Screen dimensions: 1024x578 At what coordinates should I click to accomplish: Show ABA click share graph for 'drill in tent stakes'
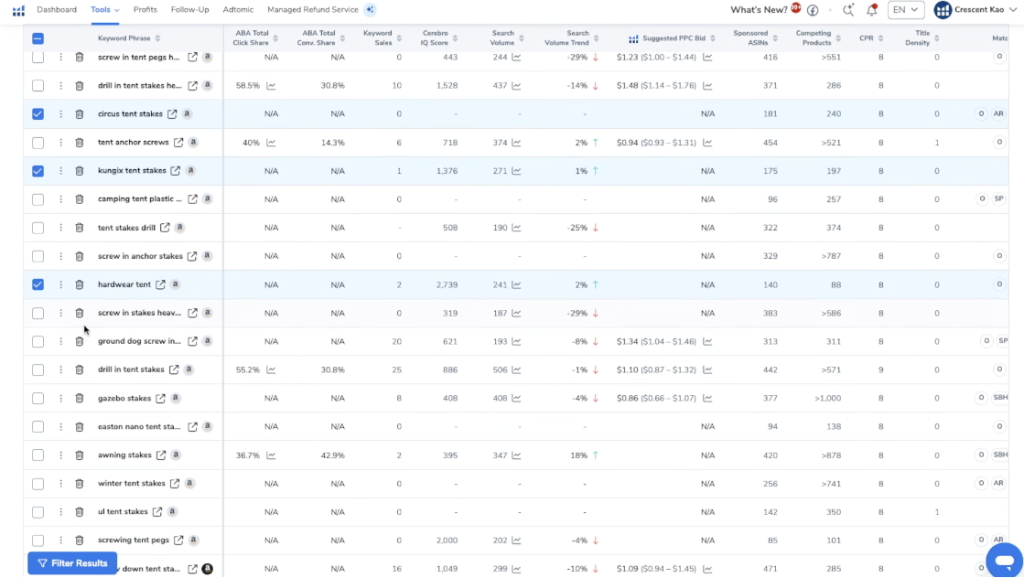point(271,370)
